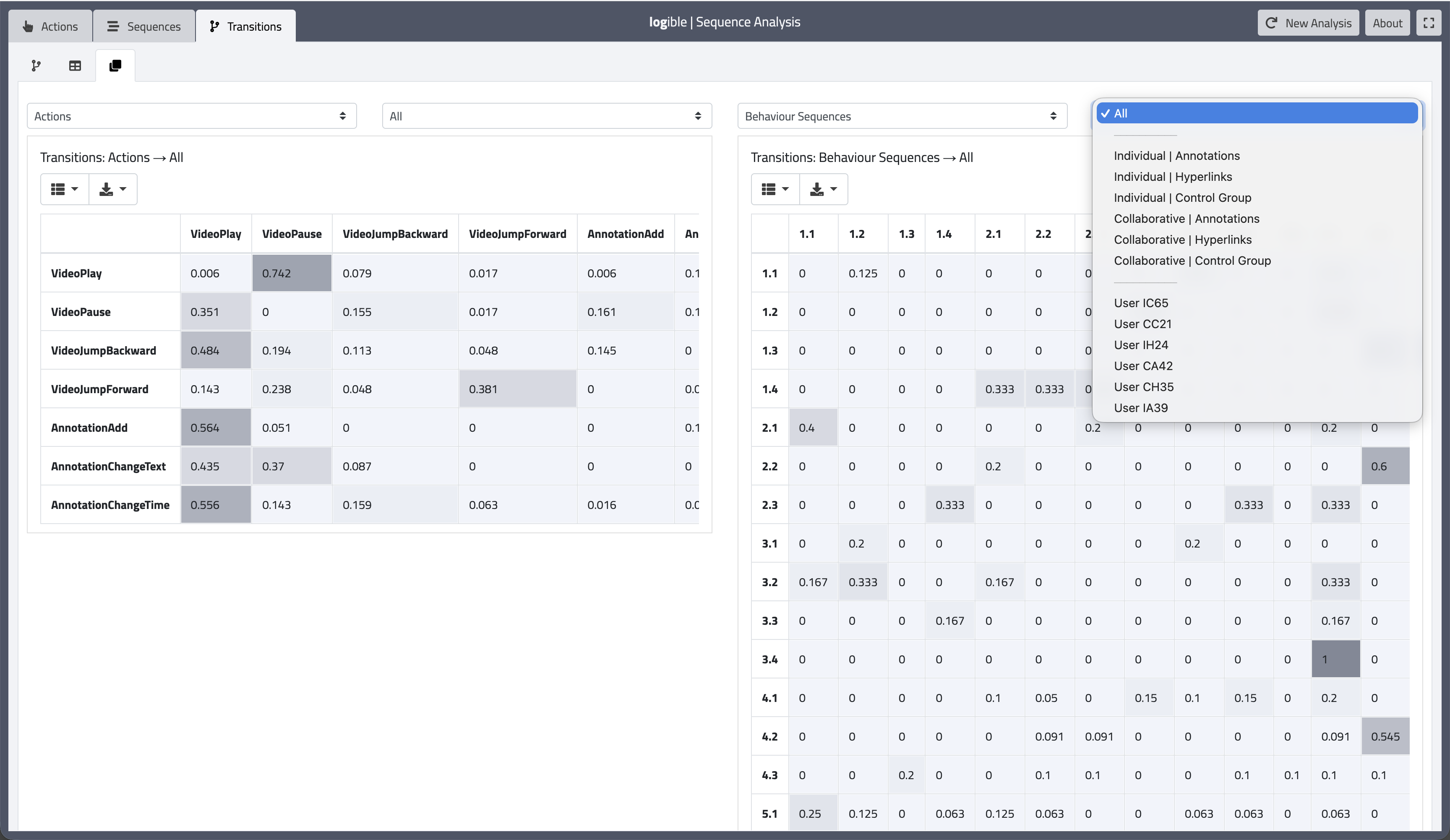Start a New Analysis

coord(1308,23)
